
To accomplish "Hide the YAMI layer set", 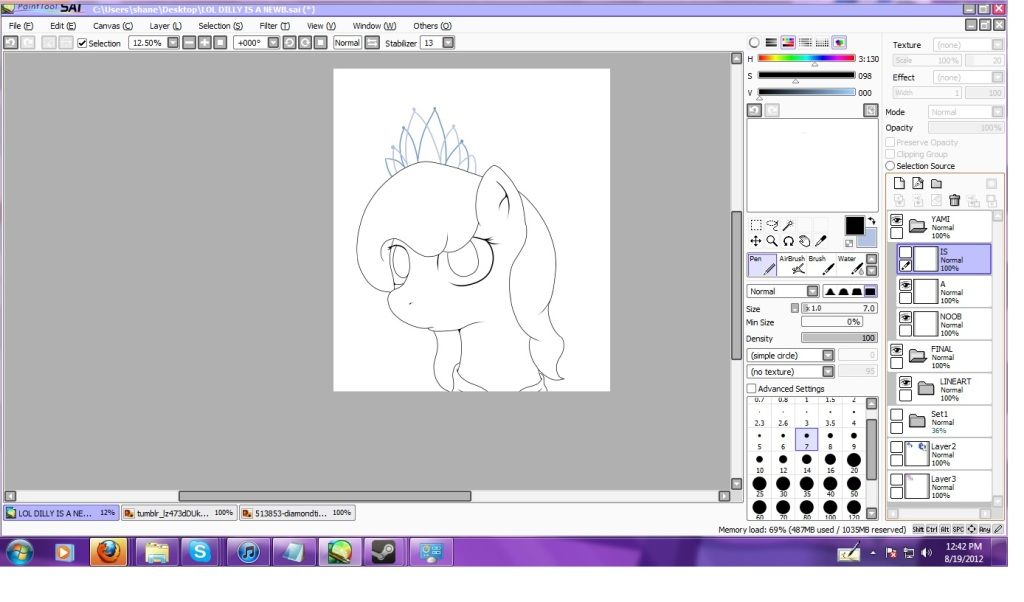I will click(897, 221).
